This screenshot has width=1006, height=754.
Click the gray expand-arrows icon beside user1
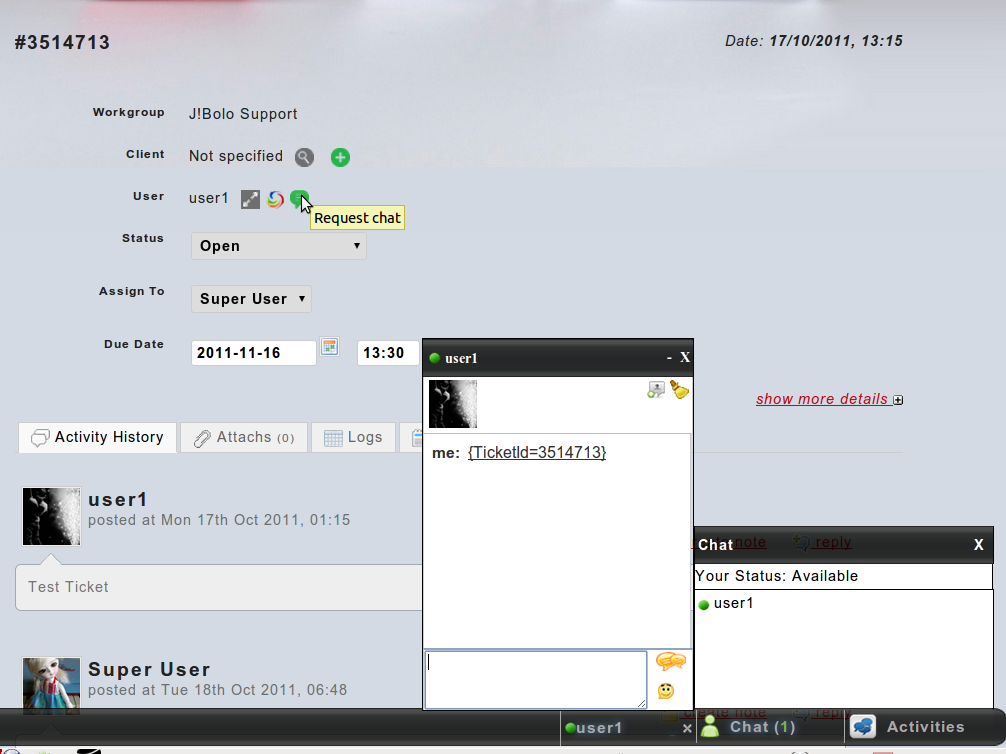coord(250,199)
